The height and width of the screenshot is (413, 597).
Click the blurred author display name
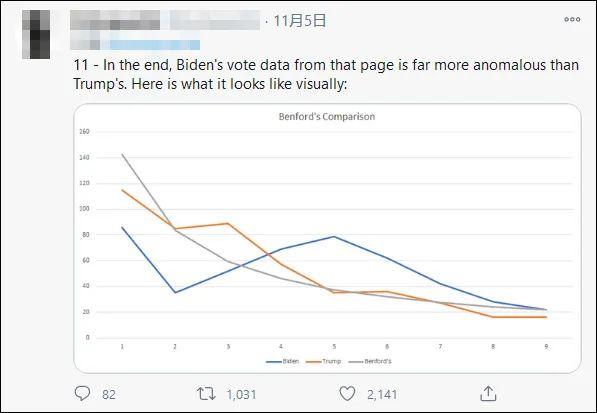(x=115, y=20)
